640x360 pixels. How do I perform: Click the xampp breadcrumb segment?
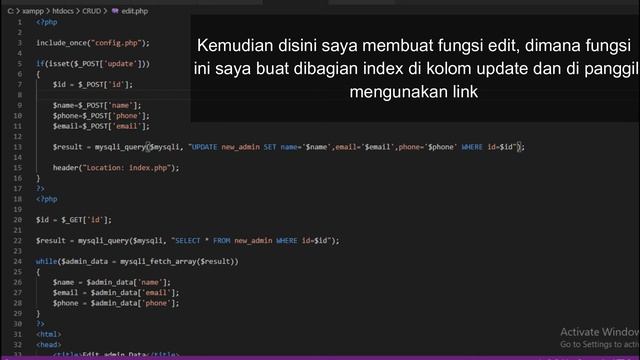(33, 11)
